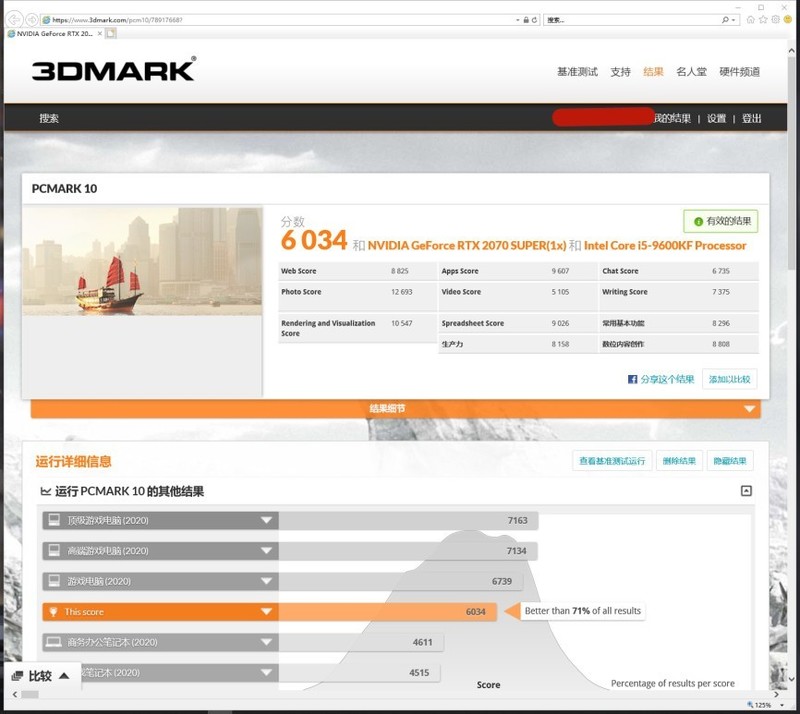
Task: Expand the 顶级游戏电脑 (2020) dropdown
Action: click(266, 520)
